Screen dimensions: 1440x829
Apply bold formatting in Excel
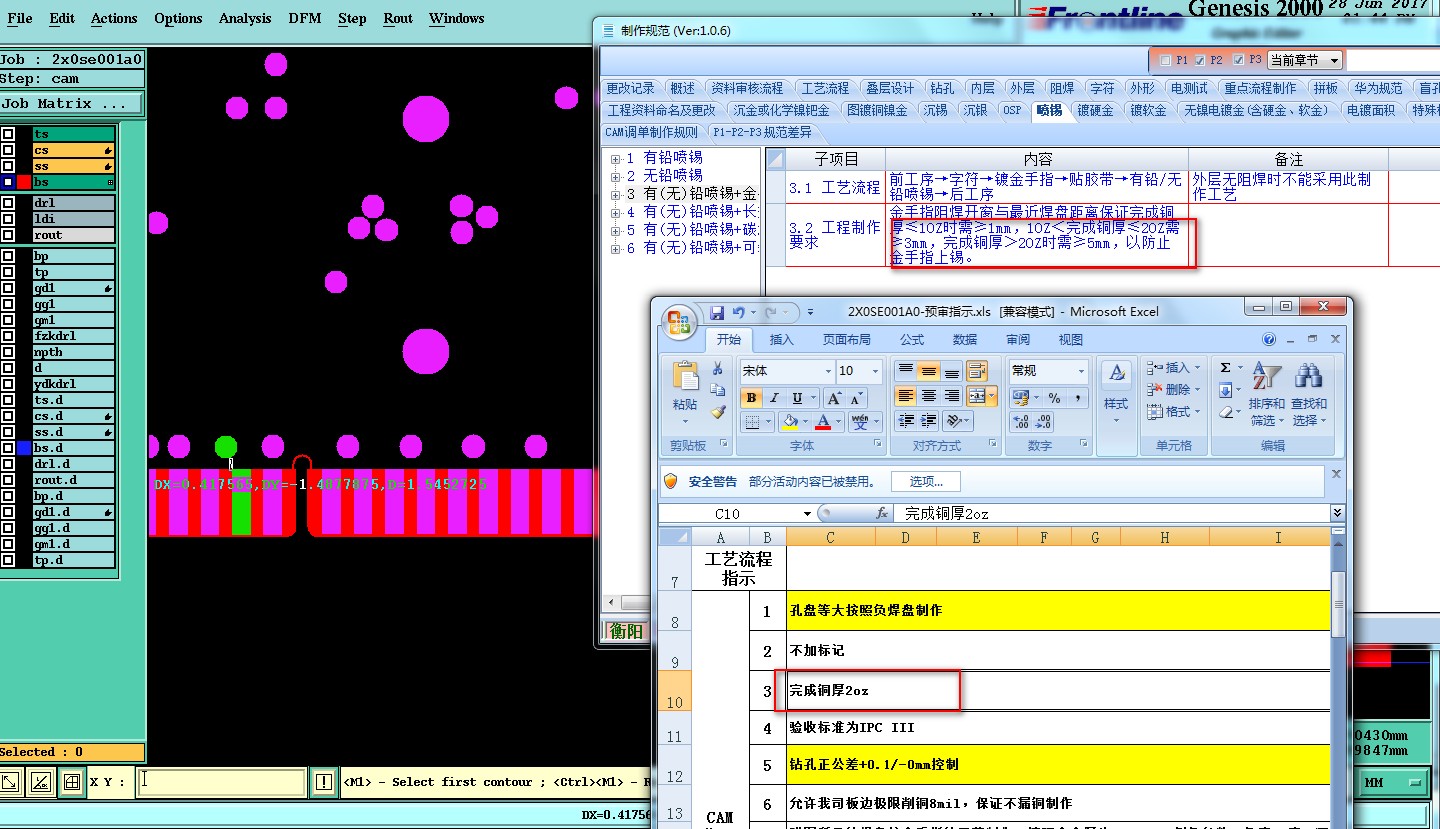[x=751, y=398]
